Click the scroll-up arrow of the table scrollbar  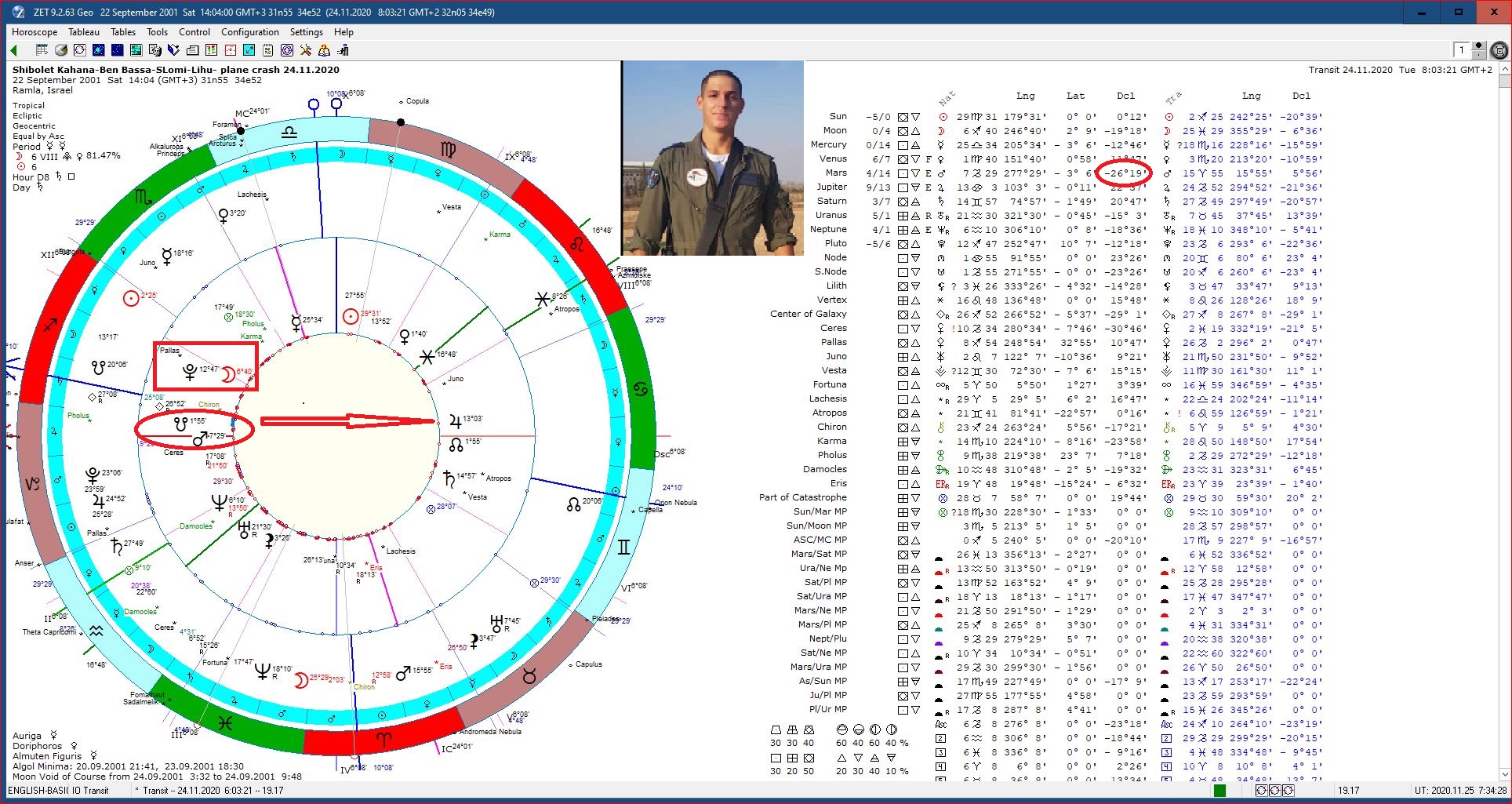[x=1505, y=69]
